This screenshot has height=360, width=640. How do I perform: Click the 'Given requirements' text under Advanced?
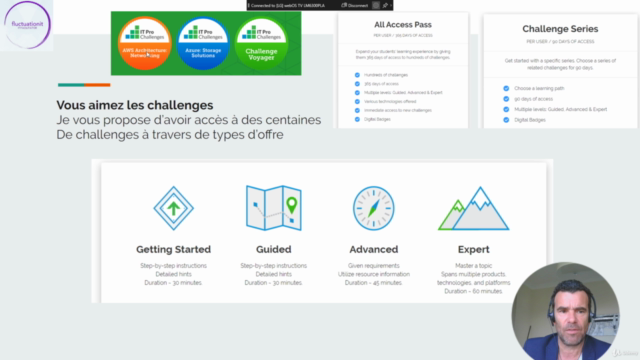point(373,266)
